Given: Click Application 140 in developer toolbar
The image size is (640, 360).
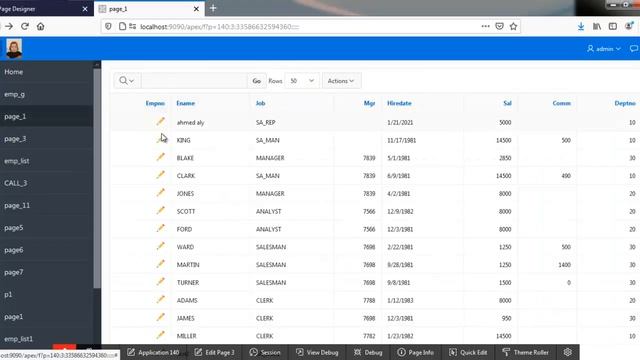Looking at the screenshot, I should pyautogui.click(x=153, y=352).
